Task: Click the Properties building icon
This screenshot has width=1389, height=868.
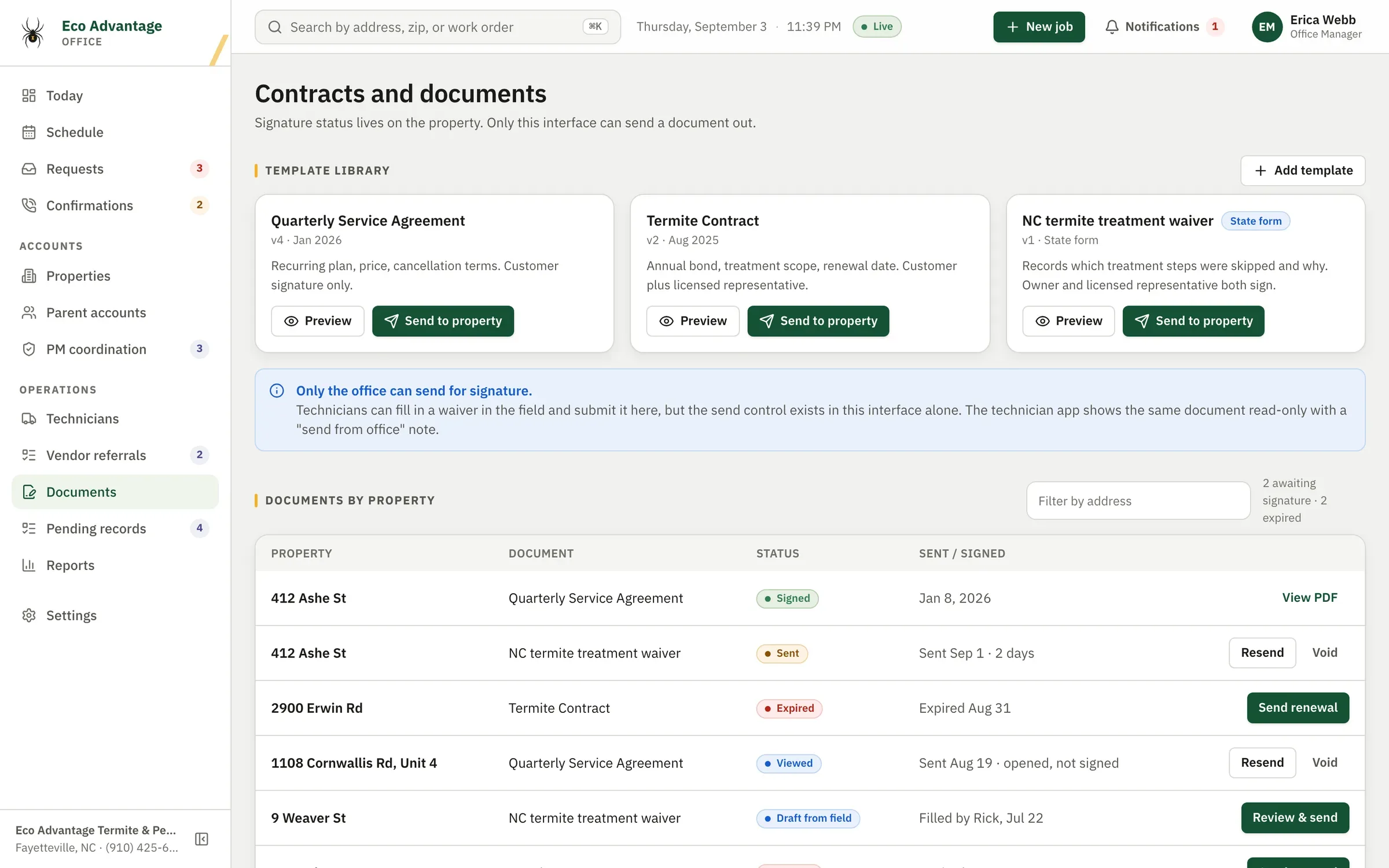Action: [x=29, y=276]
